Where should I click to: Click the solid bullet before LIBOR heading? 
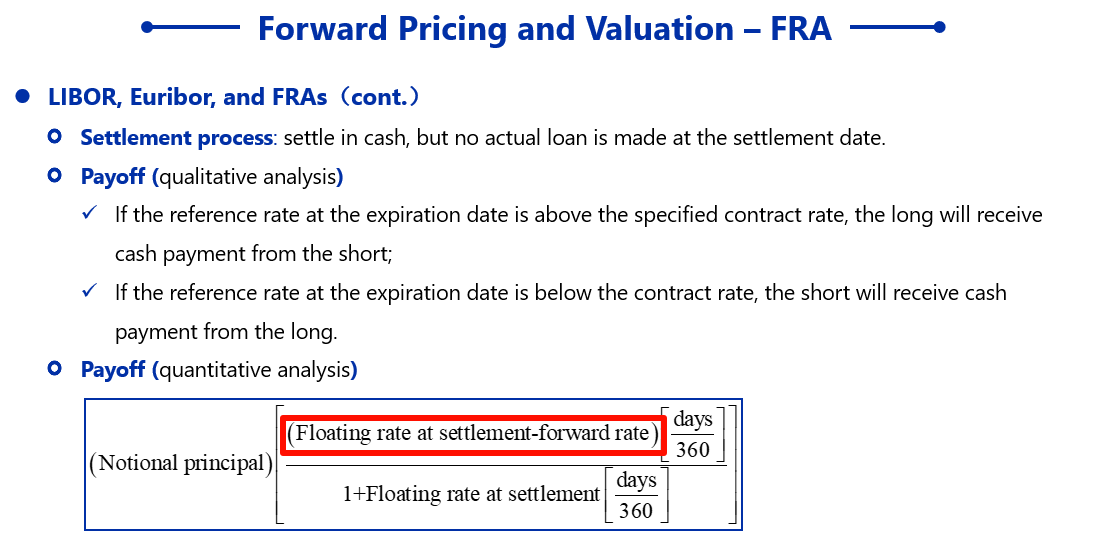tap(22, 96)
